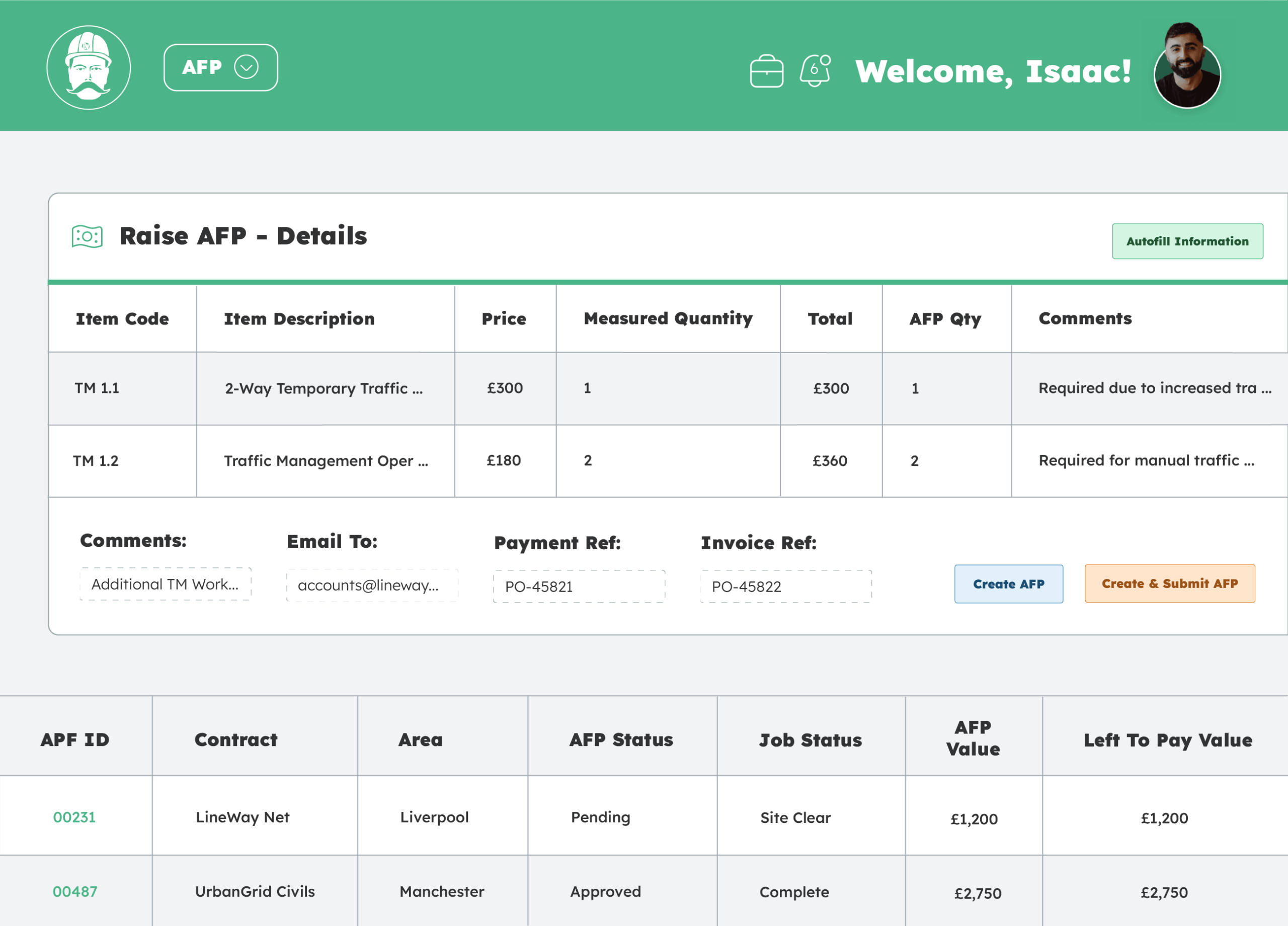Click UrbanGrid Civils contract cell

click(255, 891)
